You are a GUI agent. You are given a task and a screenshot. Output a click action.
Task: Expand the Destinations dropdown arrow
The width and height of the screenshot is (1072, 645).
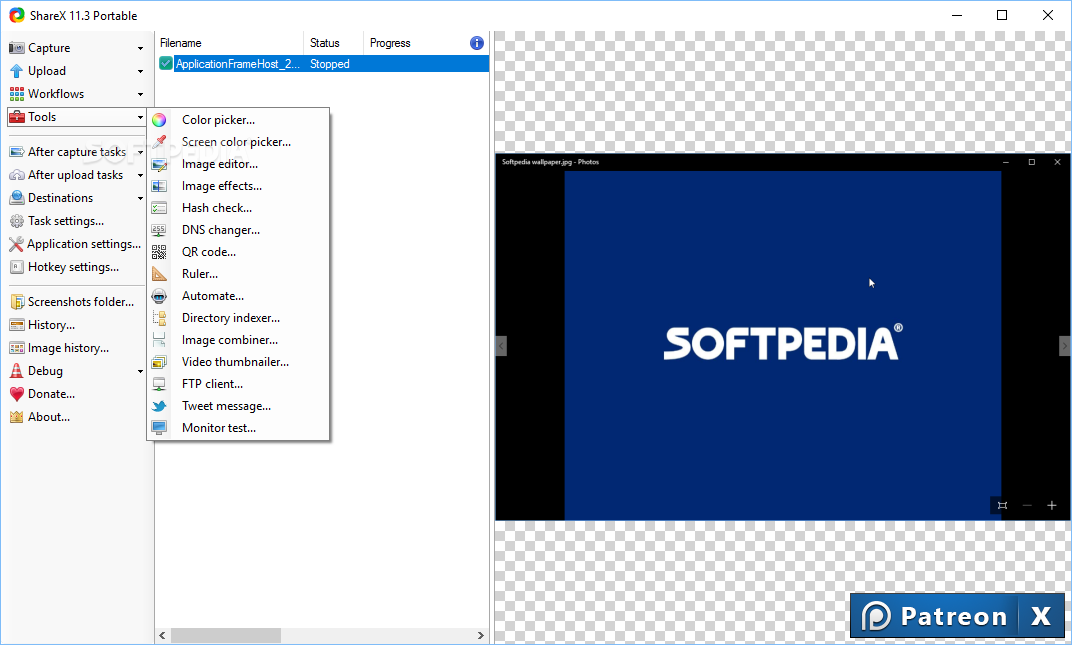point(140,198)
